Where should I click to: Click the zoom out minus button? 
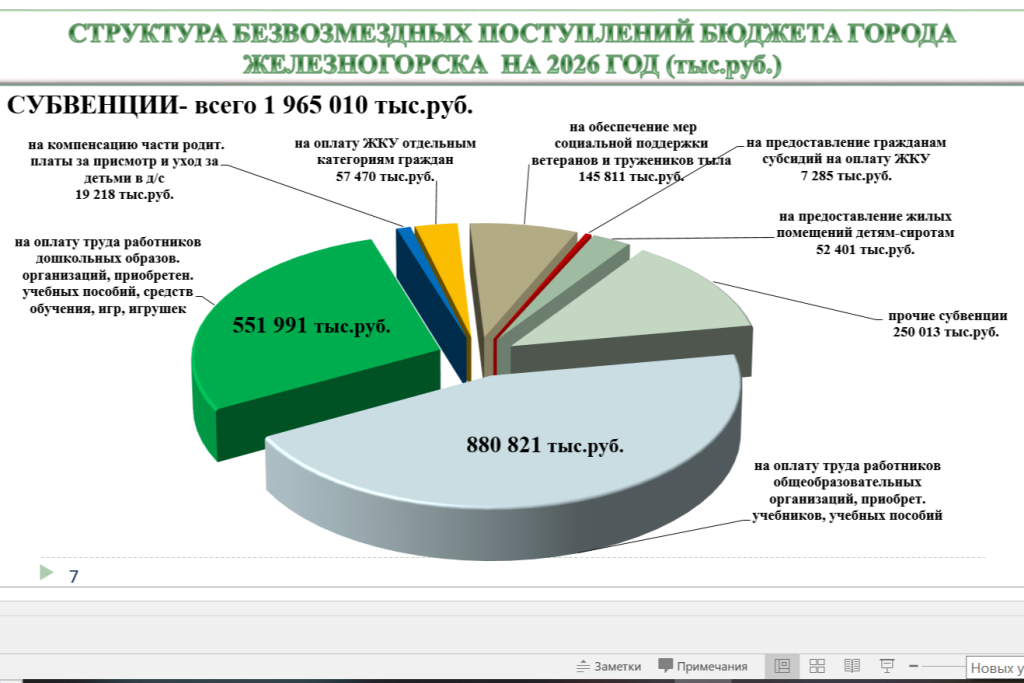tap(914, 666)
